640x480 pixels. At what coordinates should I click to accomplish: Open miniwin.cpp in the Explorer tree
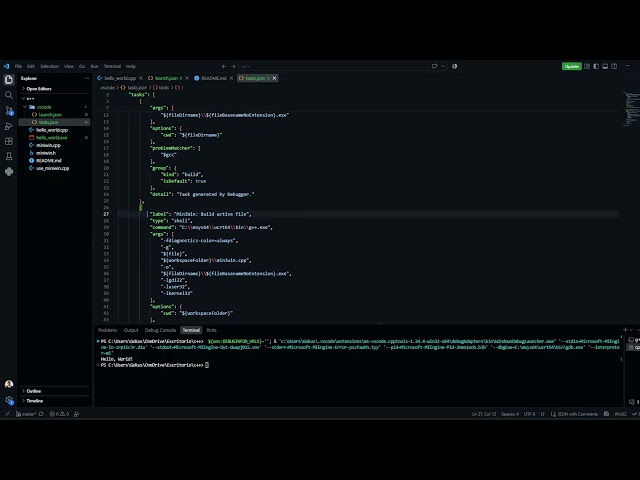point(48,145)
